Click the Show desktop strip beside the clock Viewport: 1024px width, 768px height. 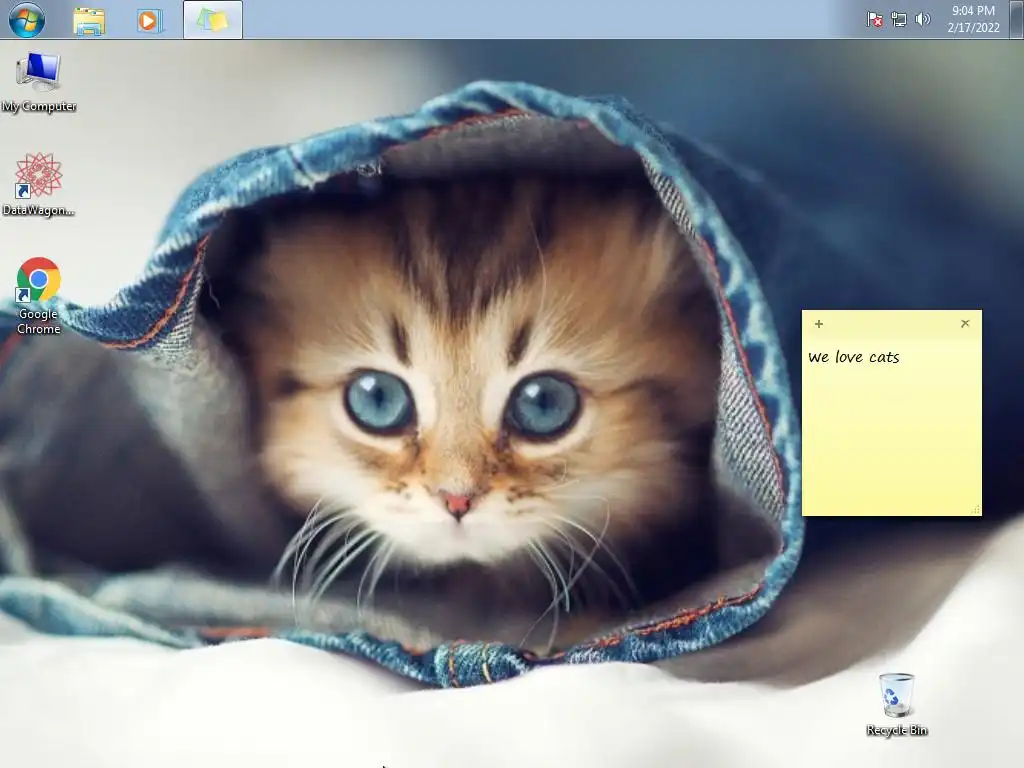(1017, 20)
